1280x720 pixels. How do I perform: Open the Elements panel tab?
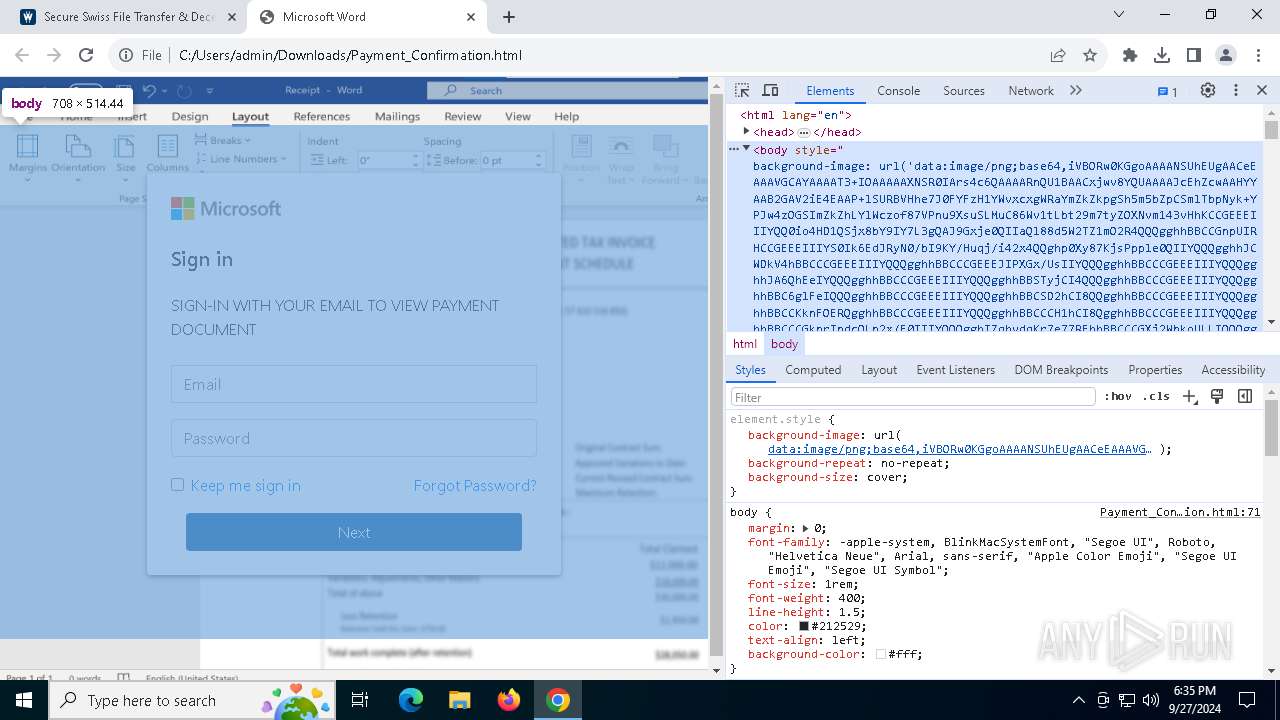(x=830, y=90)
